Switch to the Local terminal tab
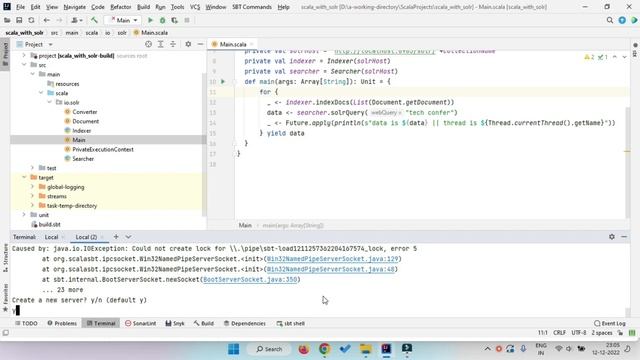 pyautogui.click(x=51, y=237)
